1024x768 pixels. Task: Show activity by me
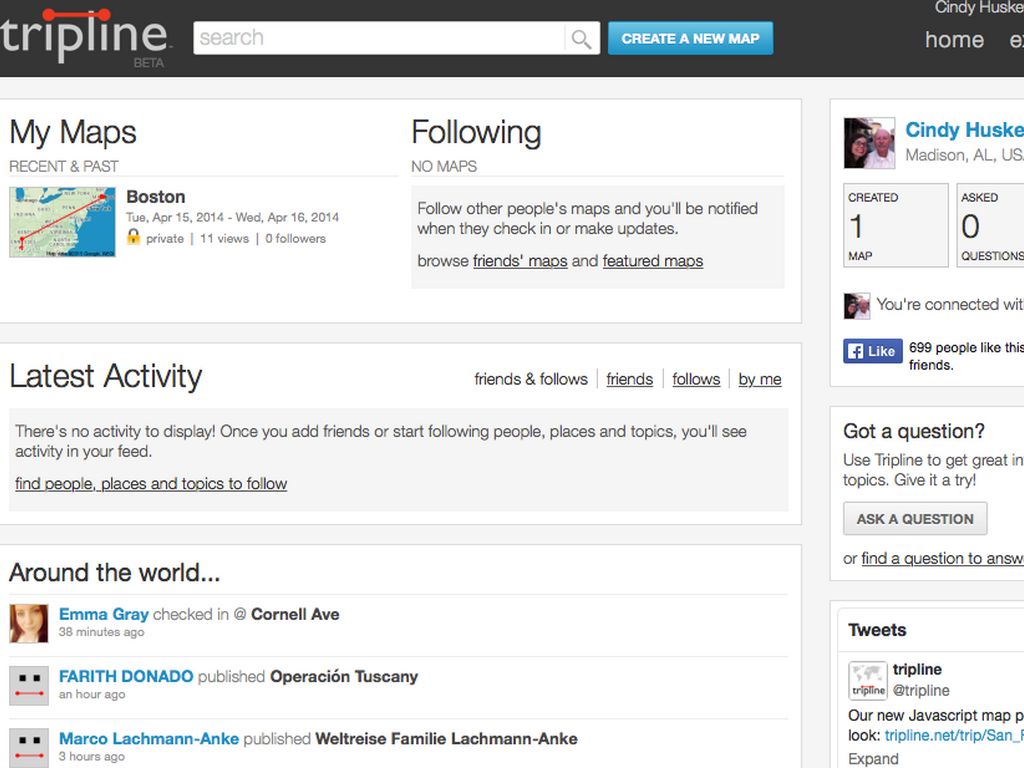(760, 379)
